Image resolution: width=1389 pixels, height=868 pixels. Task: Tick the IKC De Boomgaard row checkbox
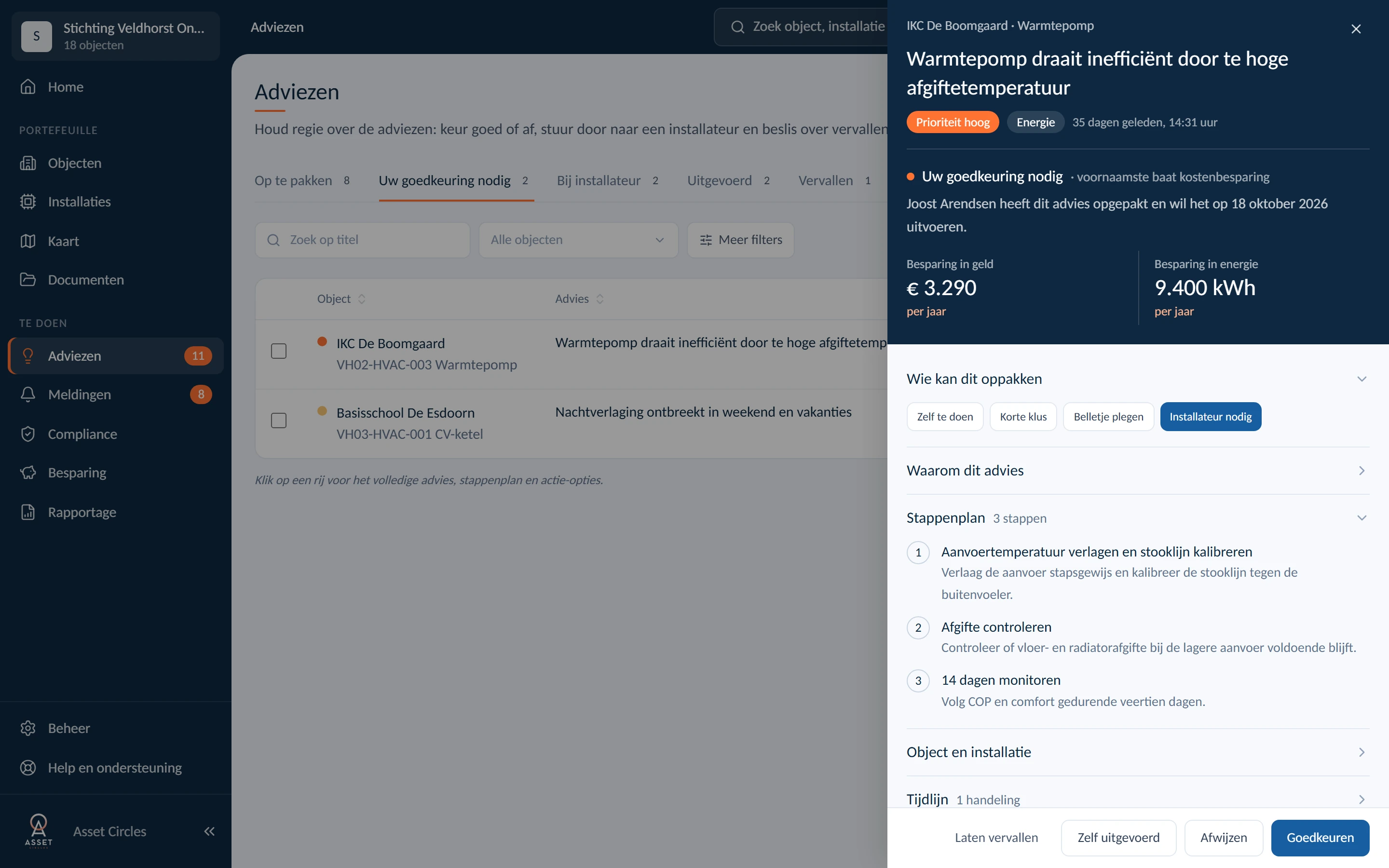pyautogui.click(x=278, y=351)
